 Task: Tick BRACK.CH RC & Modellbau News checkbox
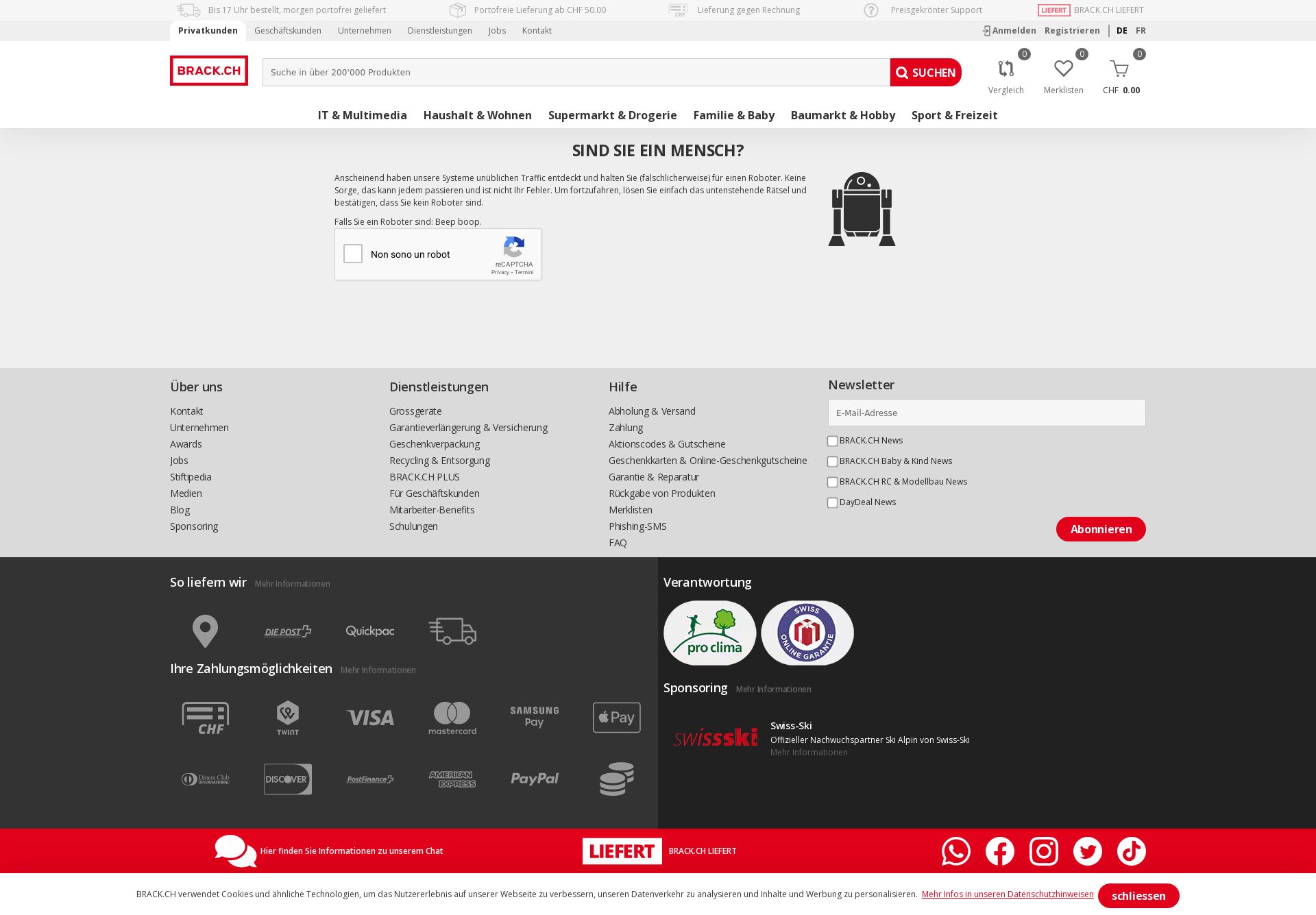tap(832, 483)
